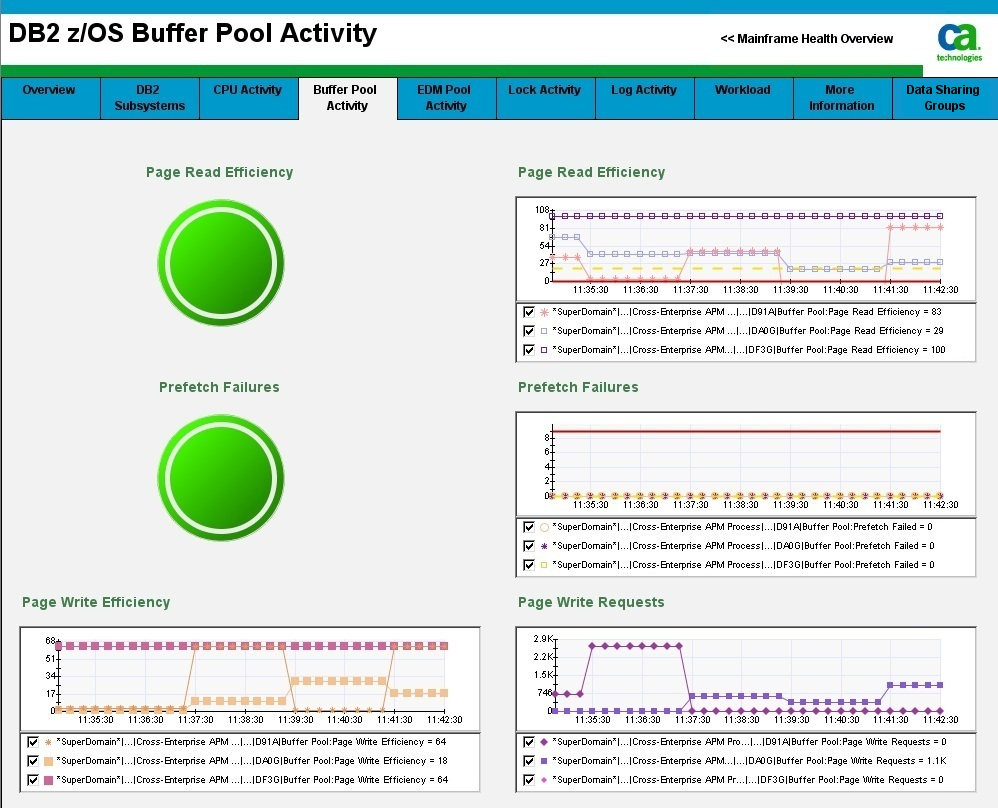Screen dimensions: 998x808
Task: Uncheck the DF3G Page Read Efficiency series
Action: click(529, 350)
